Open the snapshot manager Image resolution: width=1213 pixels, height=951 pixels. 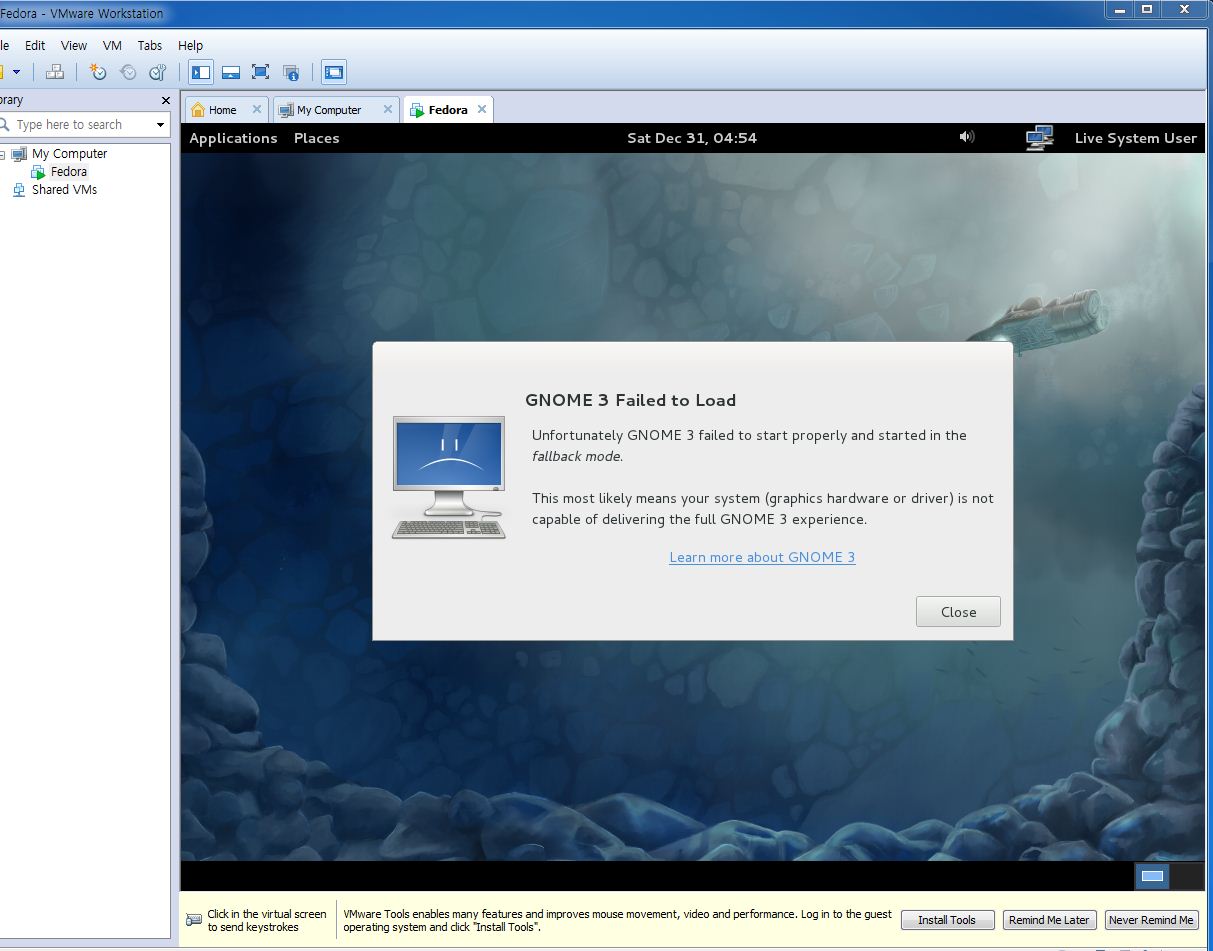pyautogui.click(x=157, y=72)
